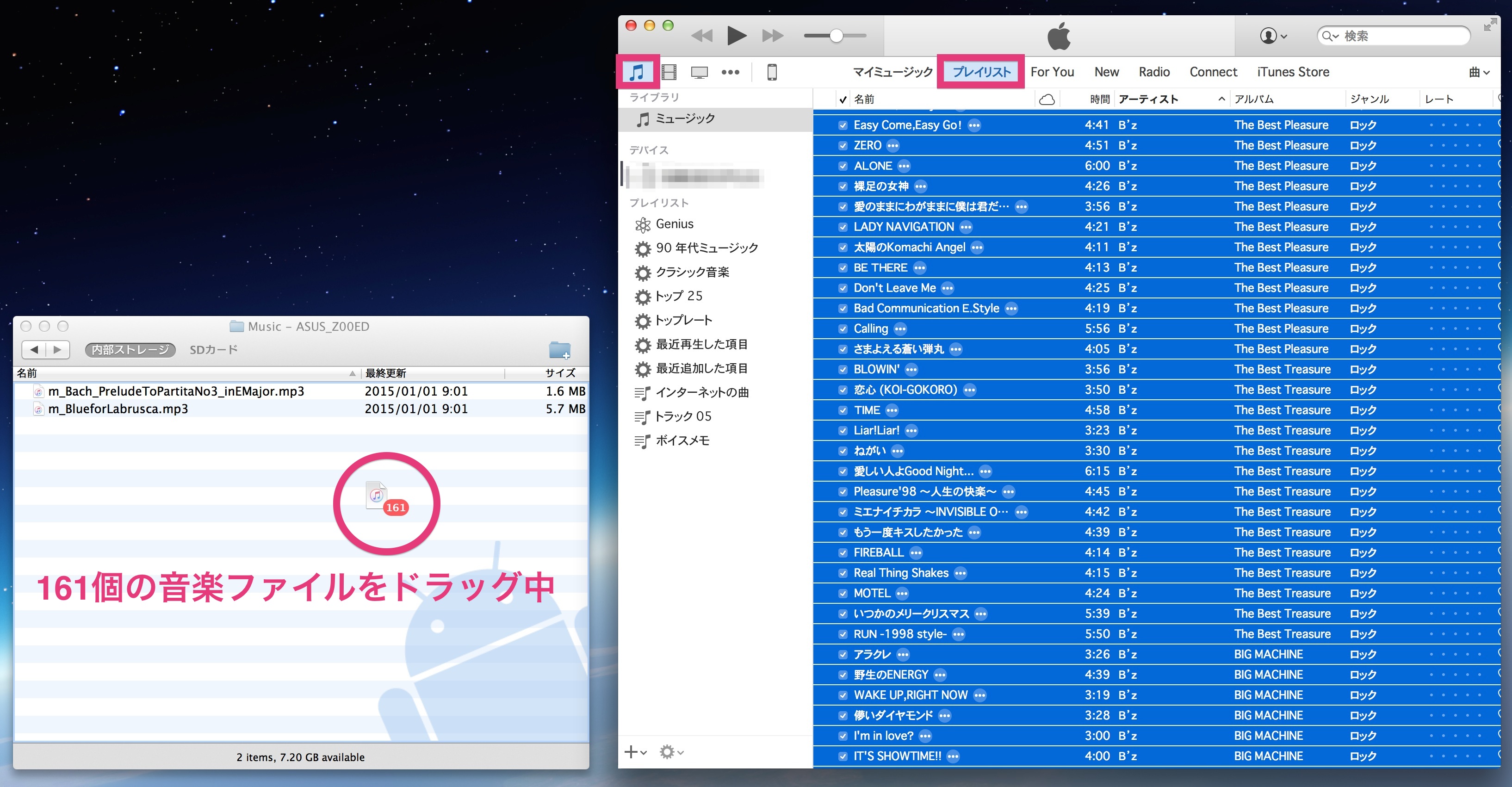Uncheck the LADY NAVIGATION song checkbox
Viewport: 1512px width, 787px height.
pos(843,227)
